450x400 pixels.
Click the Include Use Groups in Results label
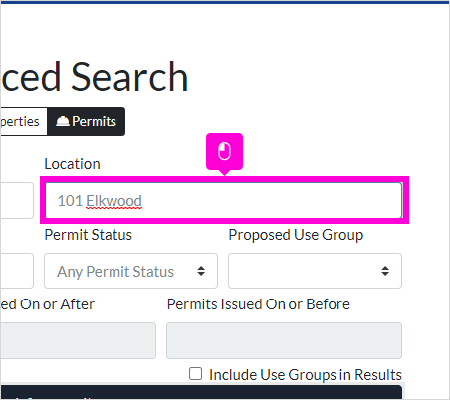point(305,375)
